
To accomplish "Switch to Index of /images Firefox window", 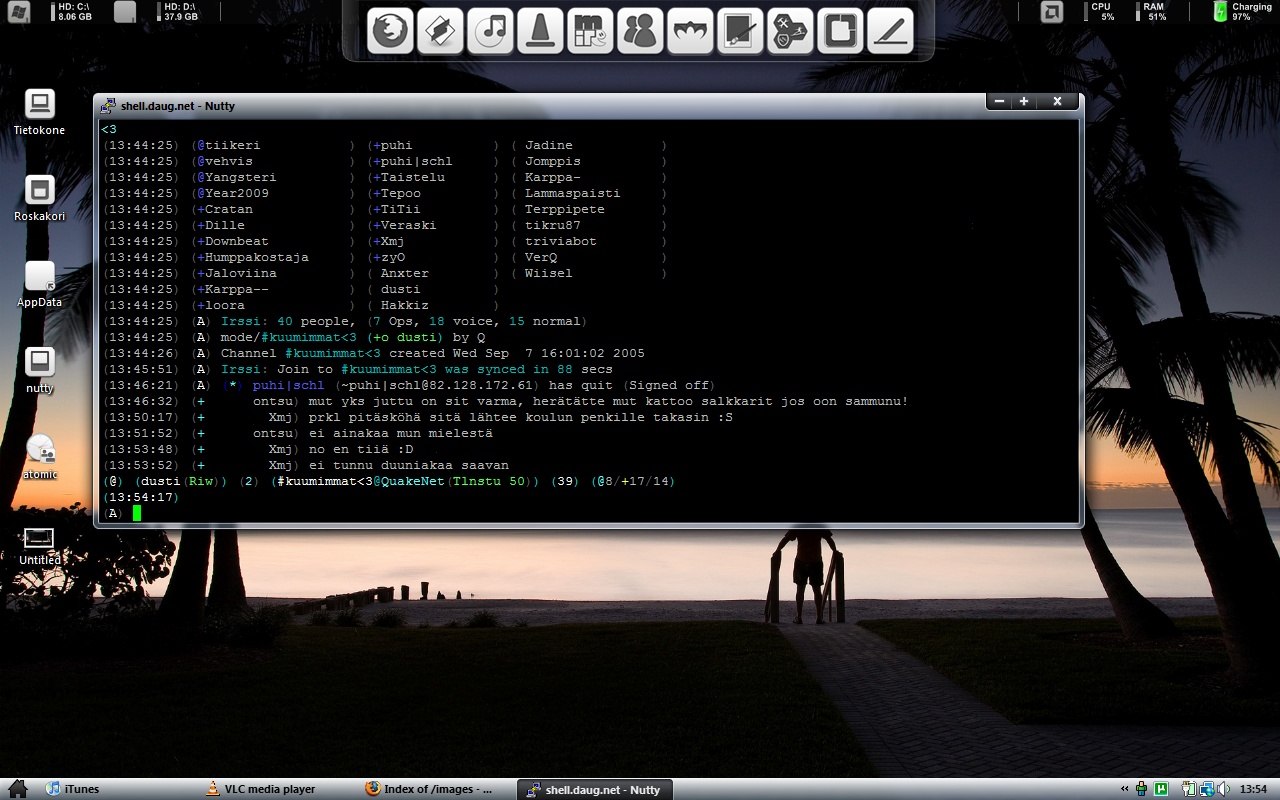I will click(x=430, y=789).
